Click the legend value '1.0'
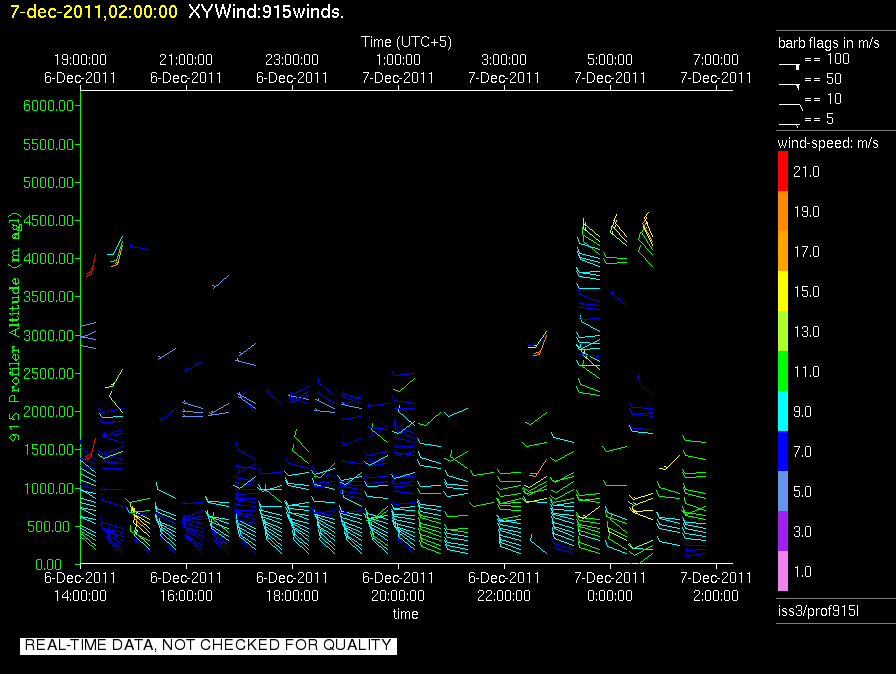The image size is (896, 674). coord(803,572)
